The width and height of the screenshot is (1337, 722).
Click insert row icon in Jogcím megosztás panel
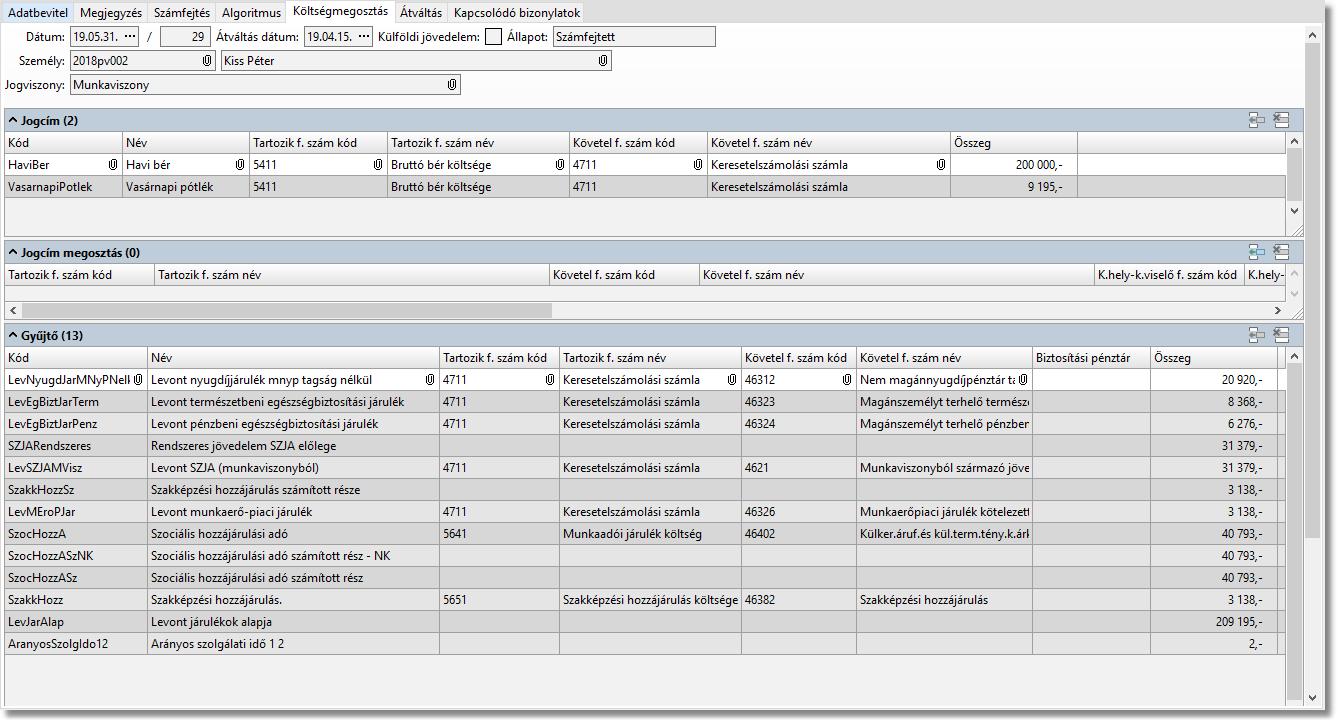point(1257,252)
